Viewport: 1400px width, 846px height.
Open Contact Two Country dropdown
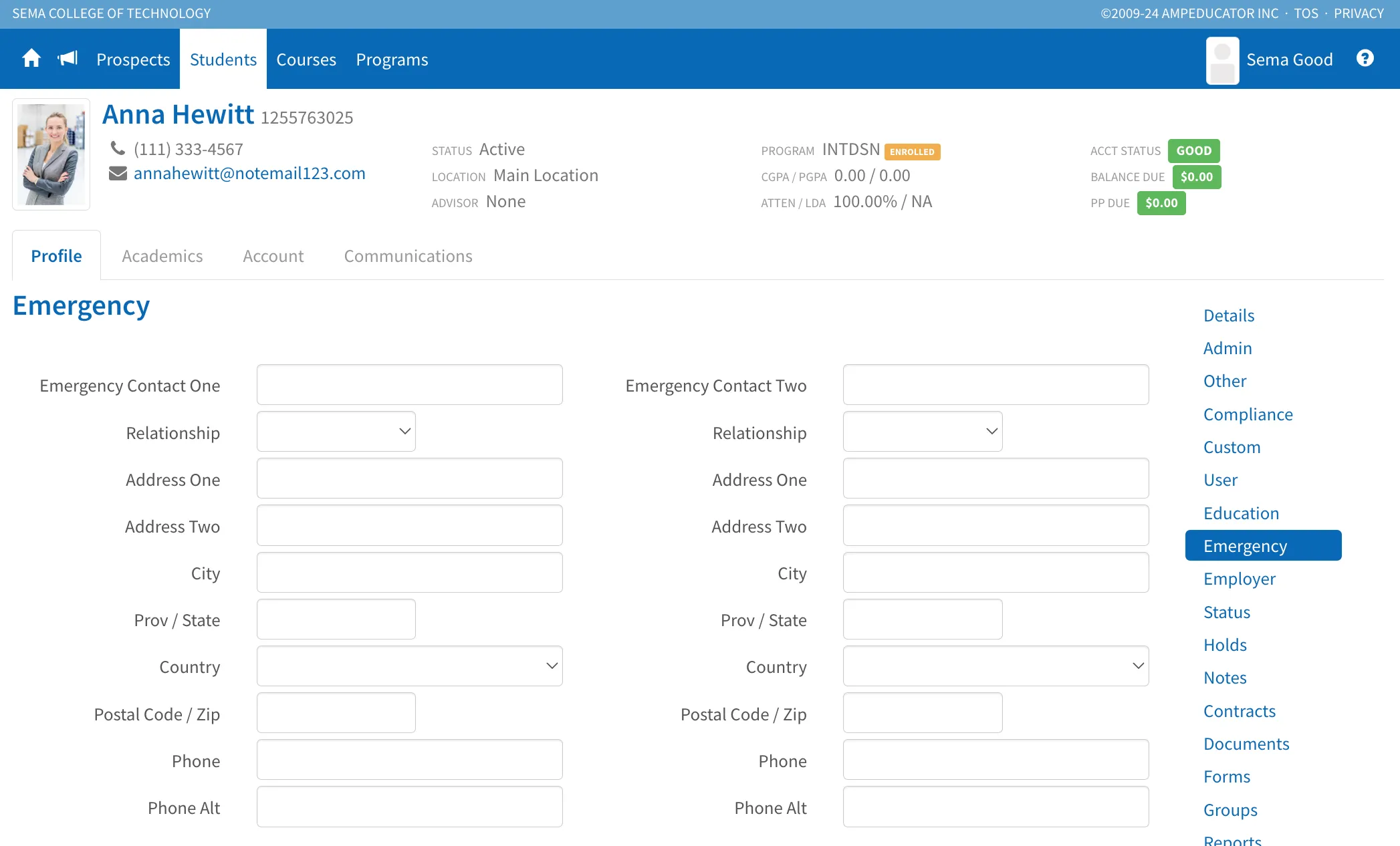(x=996, y=666)
